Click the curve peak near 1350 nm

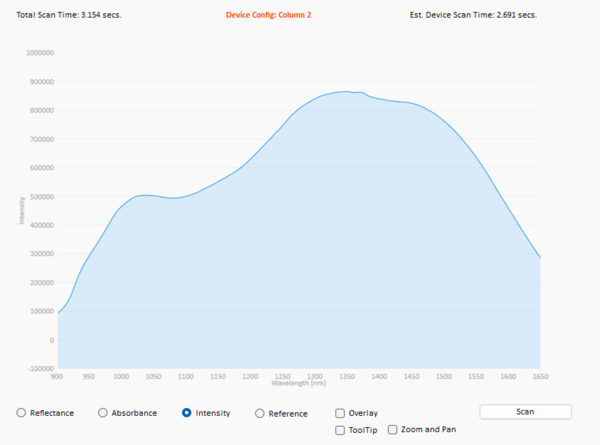345,92
